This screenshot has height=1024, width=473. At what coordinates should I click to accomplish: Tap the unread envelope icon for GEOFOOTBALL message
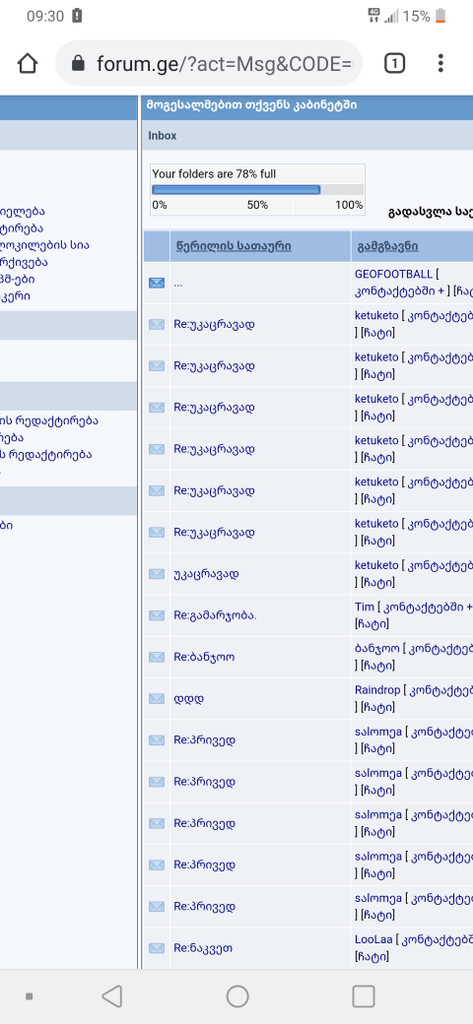point(157,283)
